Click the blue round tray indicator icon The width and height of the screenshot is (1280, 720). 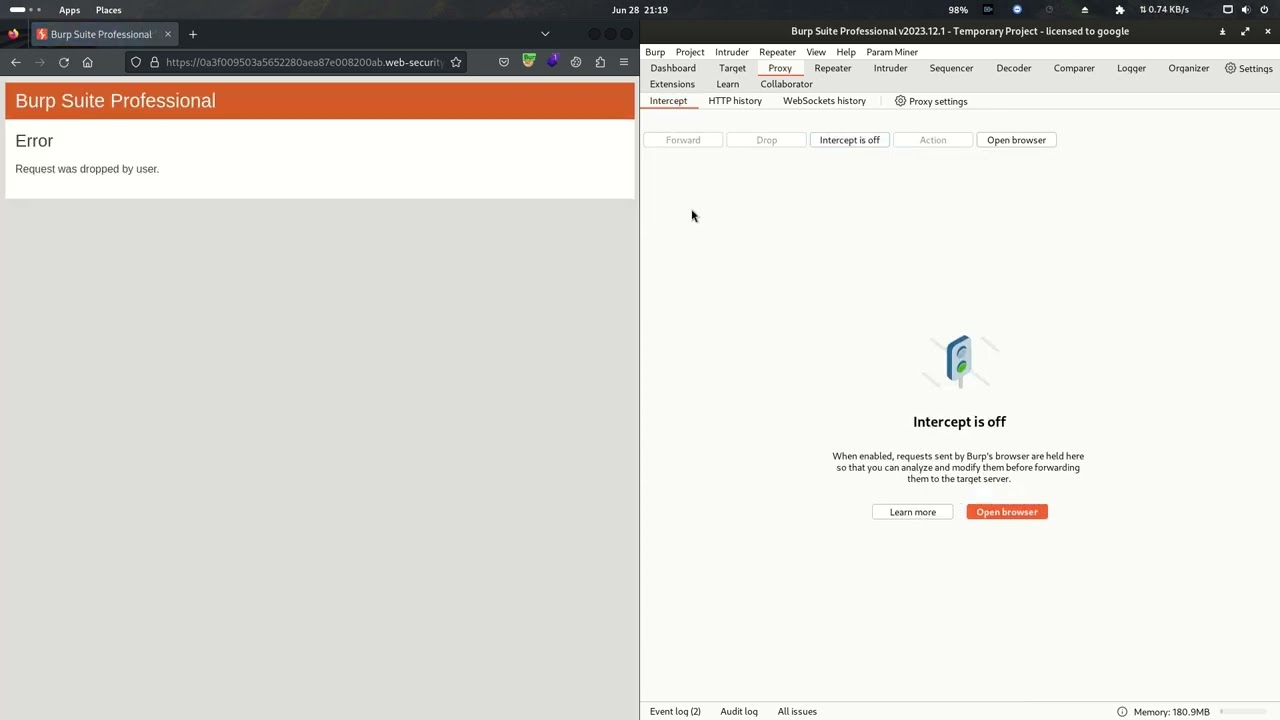[x=1017, y=10]
